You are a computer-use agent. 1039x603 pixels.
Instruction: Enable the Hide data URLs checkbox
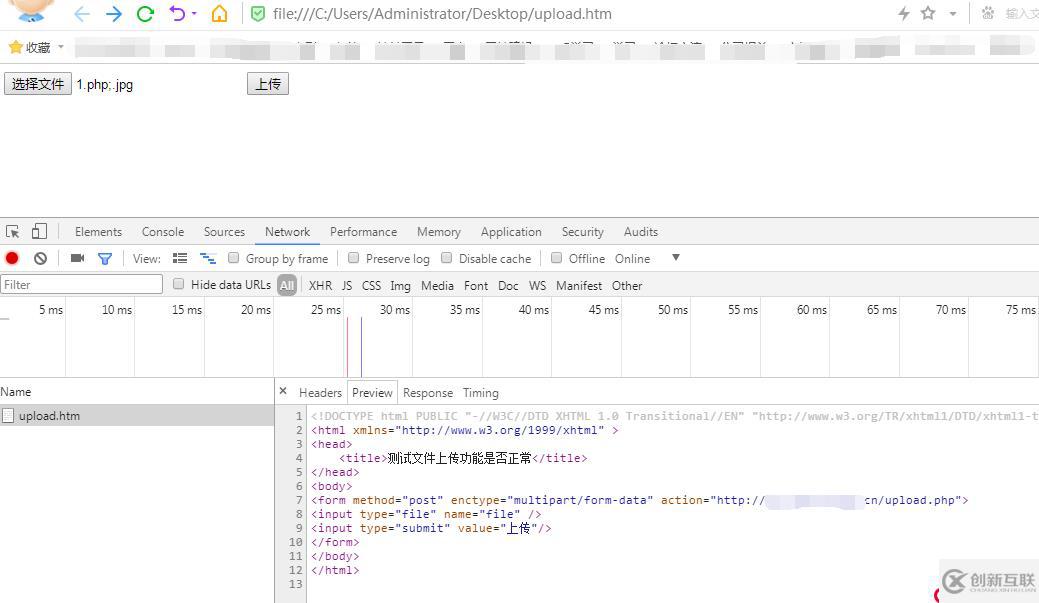[x=179, y=284]
